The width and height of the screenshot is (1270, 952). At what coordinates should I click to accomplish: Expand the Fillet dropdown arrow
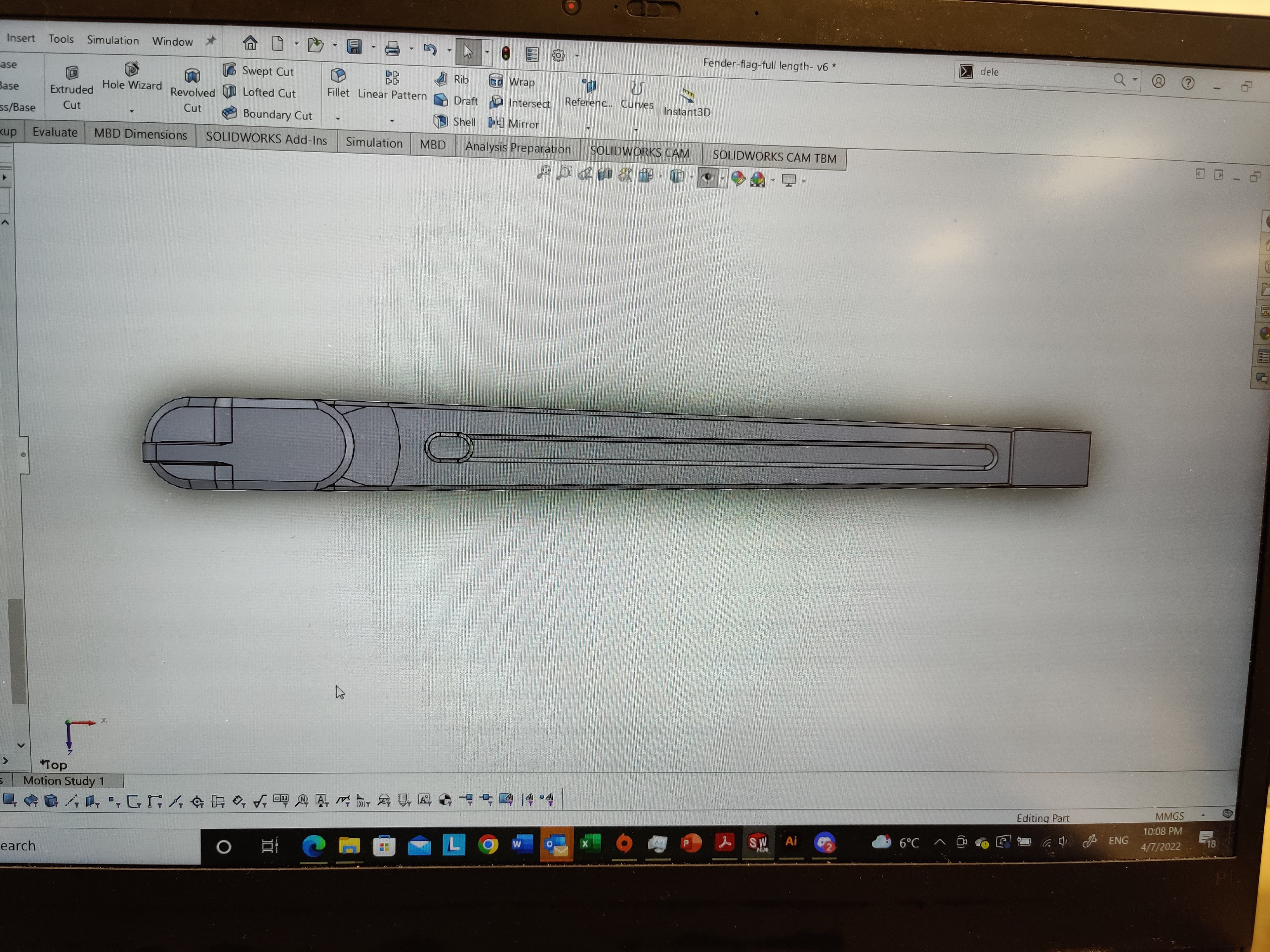point(338,118)
